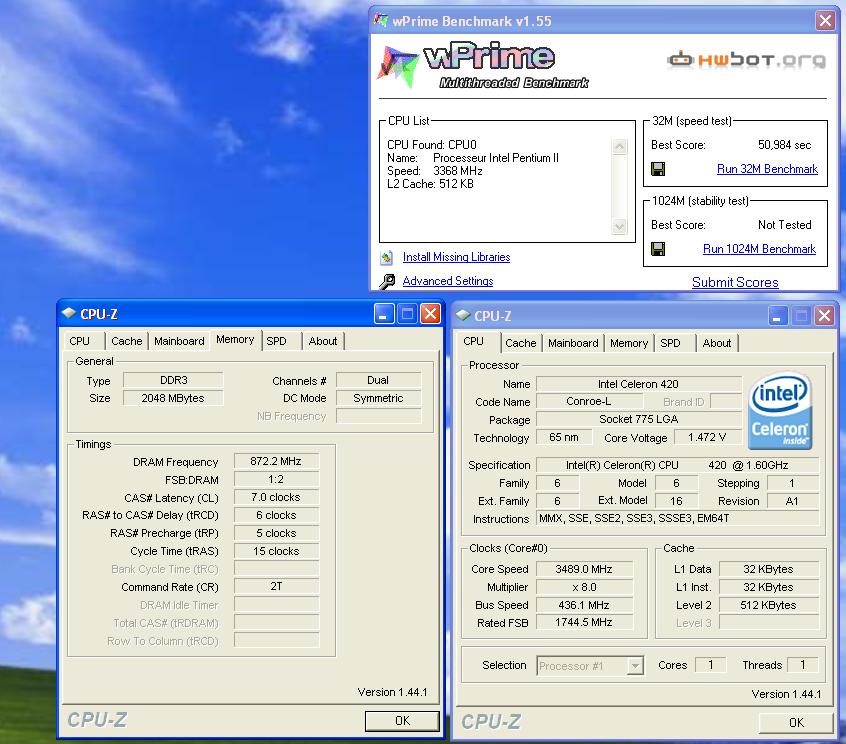The height and width of the screenshot is (744, 846).
Task: Click the 1024M benchmark save floppy icon
Action: 658,249
